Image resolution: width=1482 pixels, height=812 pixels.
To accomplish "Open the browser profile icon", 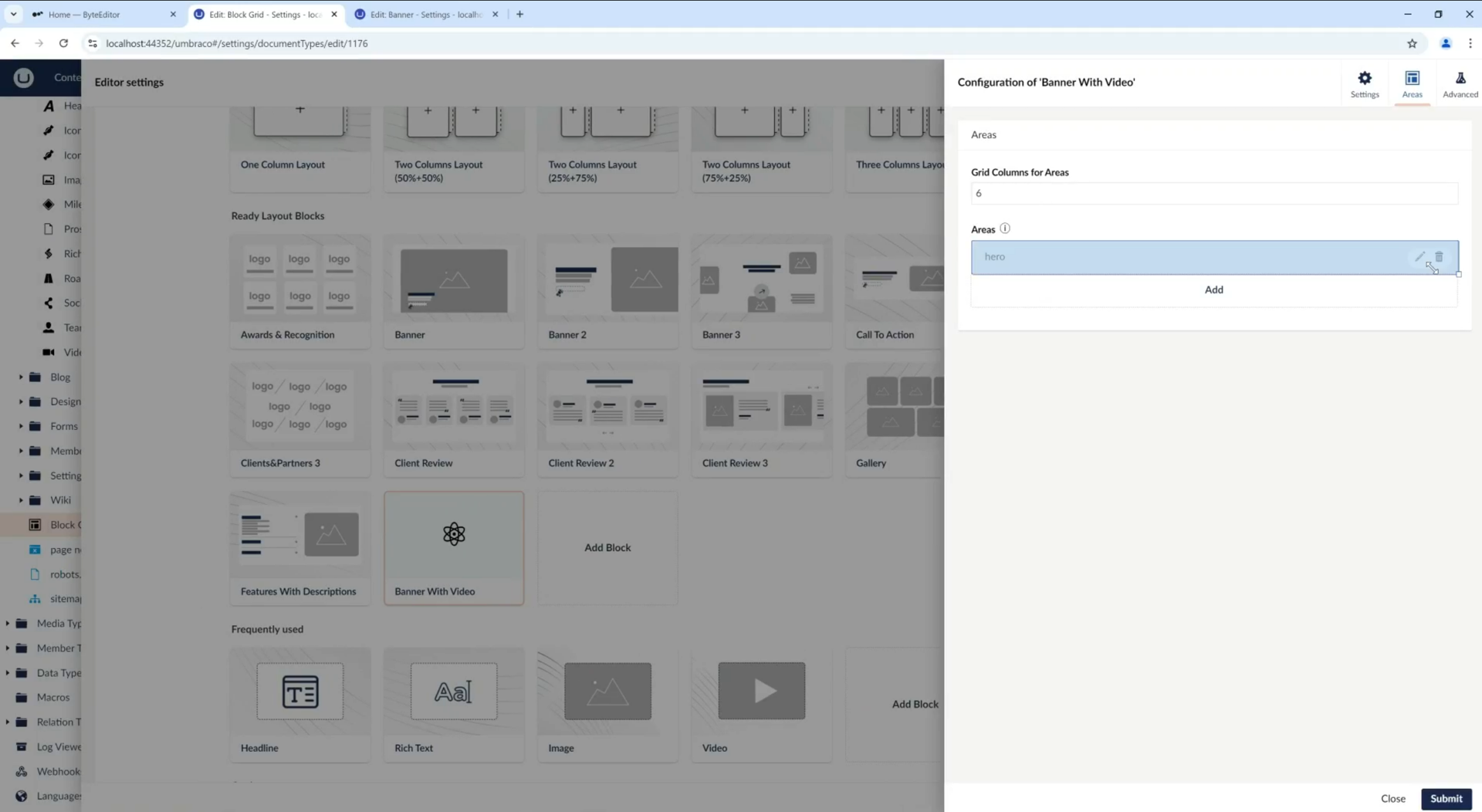I will tap(1446, 43).
